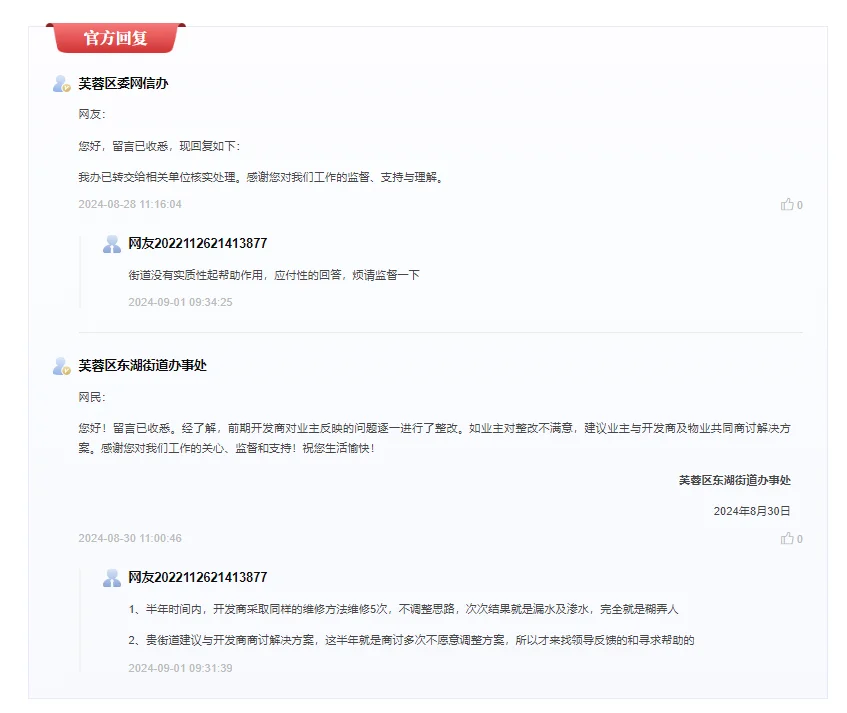Select timestamp 2024-09-01 09:31:39
Viewport: 847px width, 713px height.
point(180,668)
